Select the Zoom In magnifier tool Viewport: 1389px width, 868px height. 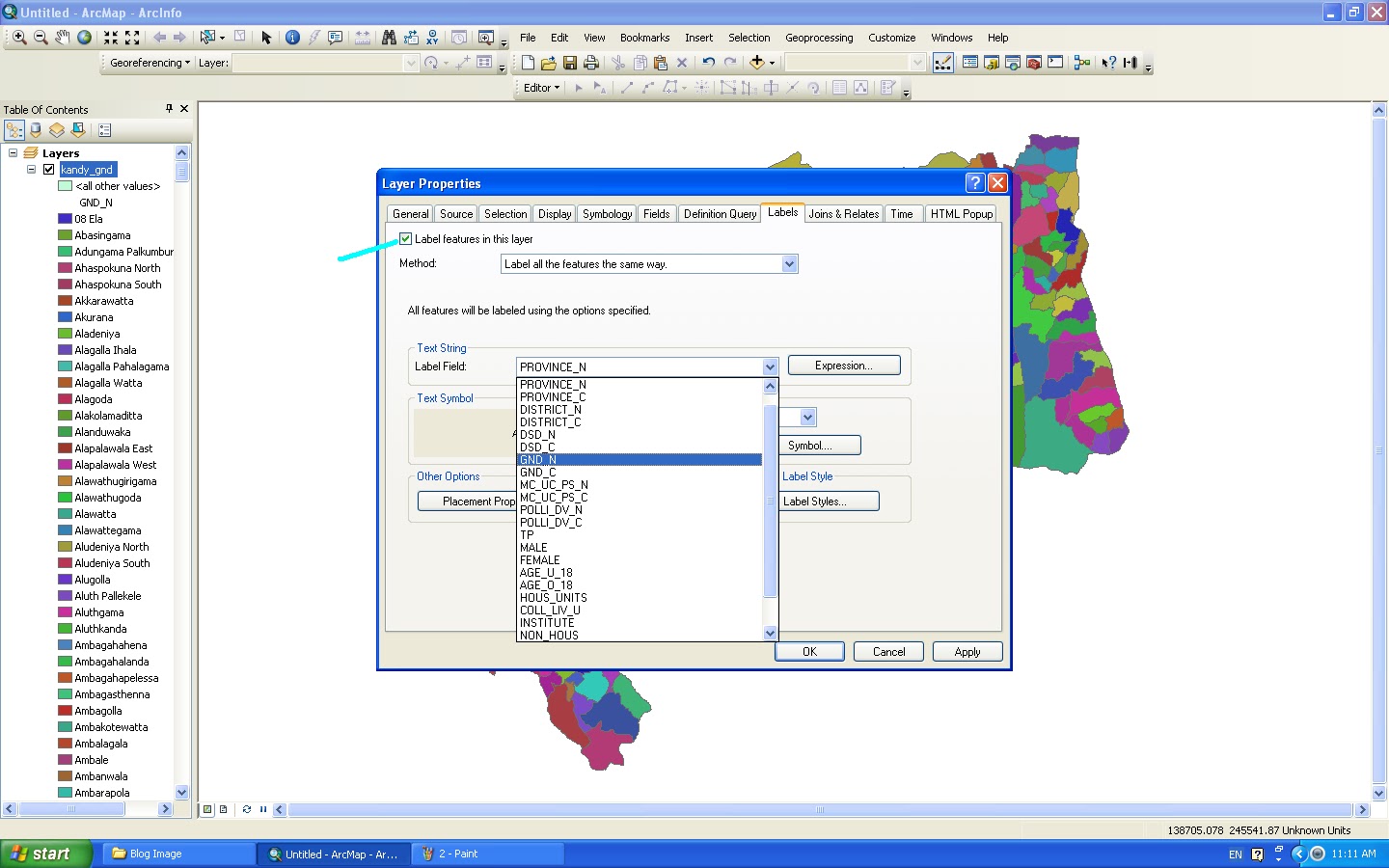(20, 38)
